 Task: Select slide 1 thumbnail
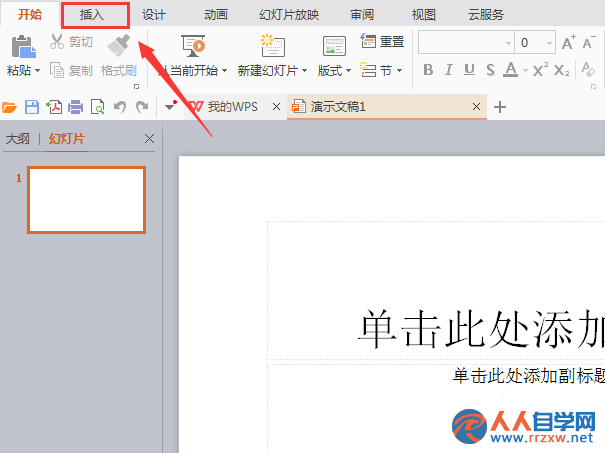click(x=86, y=200)
